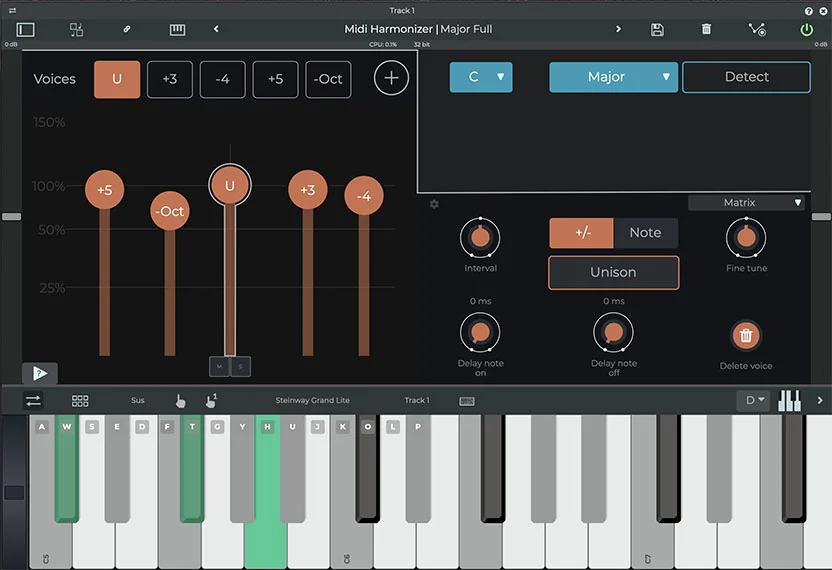Open the gear settings icon near the Interval knob
Screen dimensions: 832x570
coord(434,204)
